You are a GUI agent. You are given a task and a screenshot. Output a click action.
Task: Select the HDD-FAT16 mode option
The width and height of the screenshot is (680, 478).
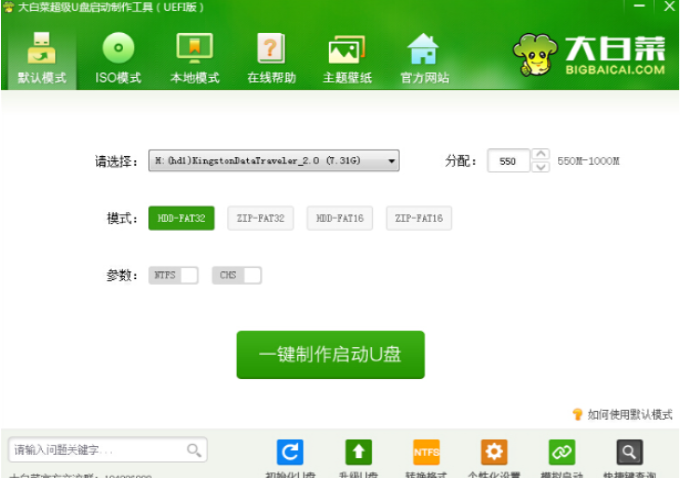pos(340,218)
